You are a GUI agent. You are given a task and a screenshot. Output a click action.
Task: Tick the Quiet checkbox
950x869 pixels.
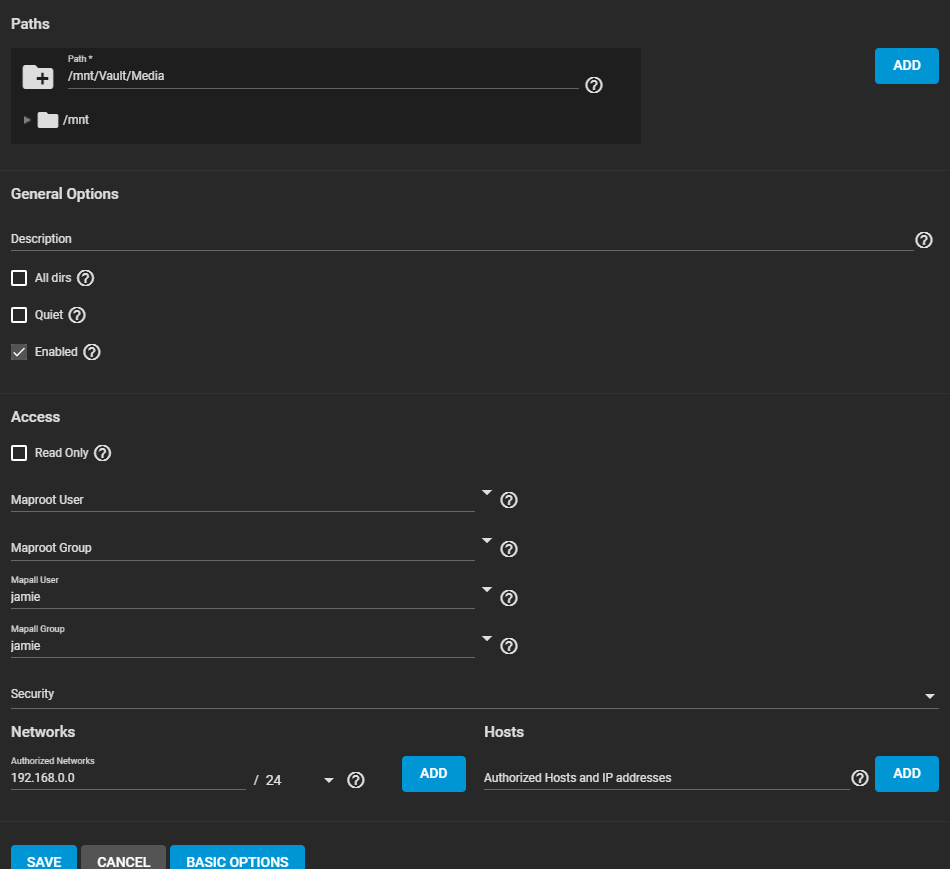(19, 315)
